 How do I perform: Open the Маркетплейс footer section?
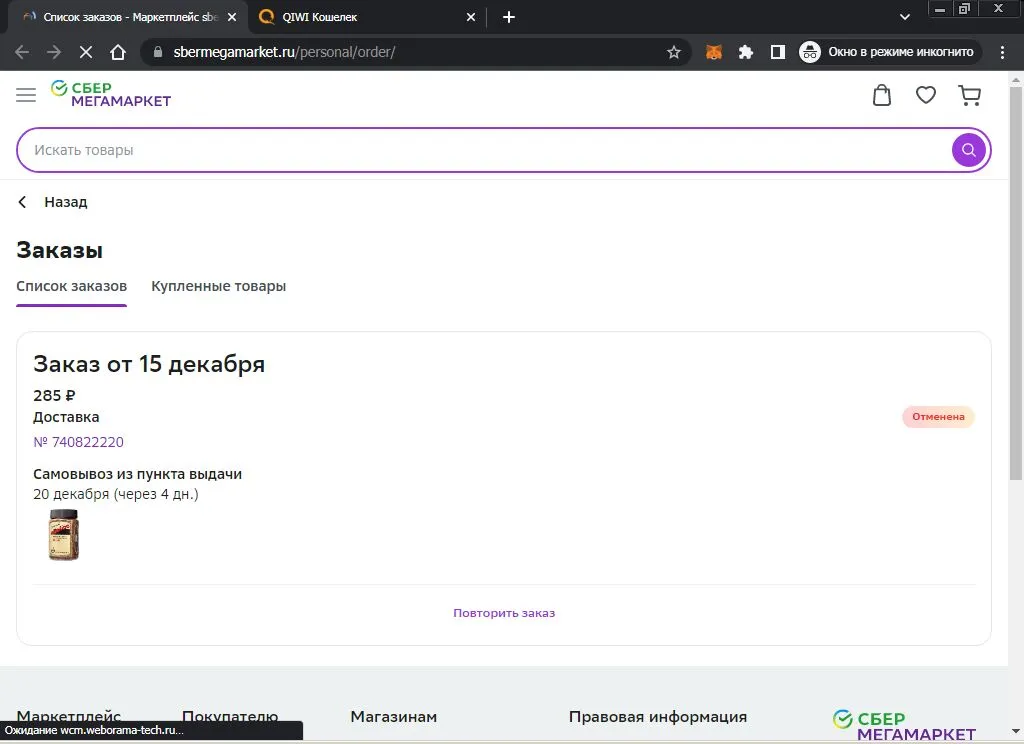[x=69, y=717]
